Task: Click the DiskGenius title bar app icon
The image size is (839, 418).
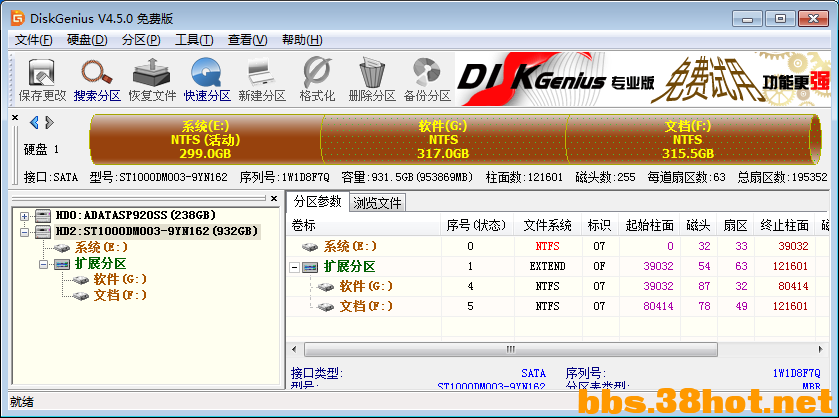Action: tap(18, 18)
